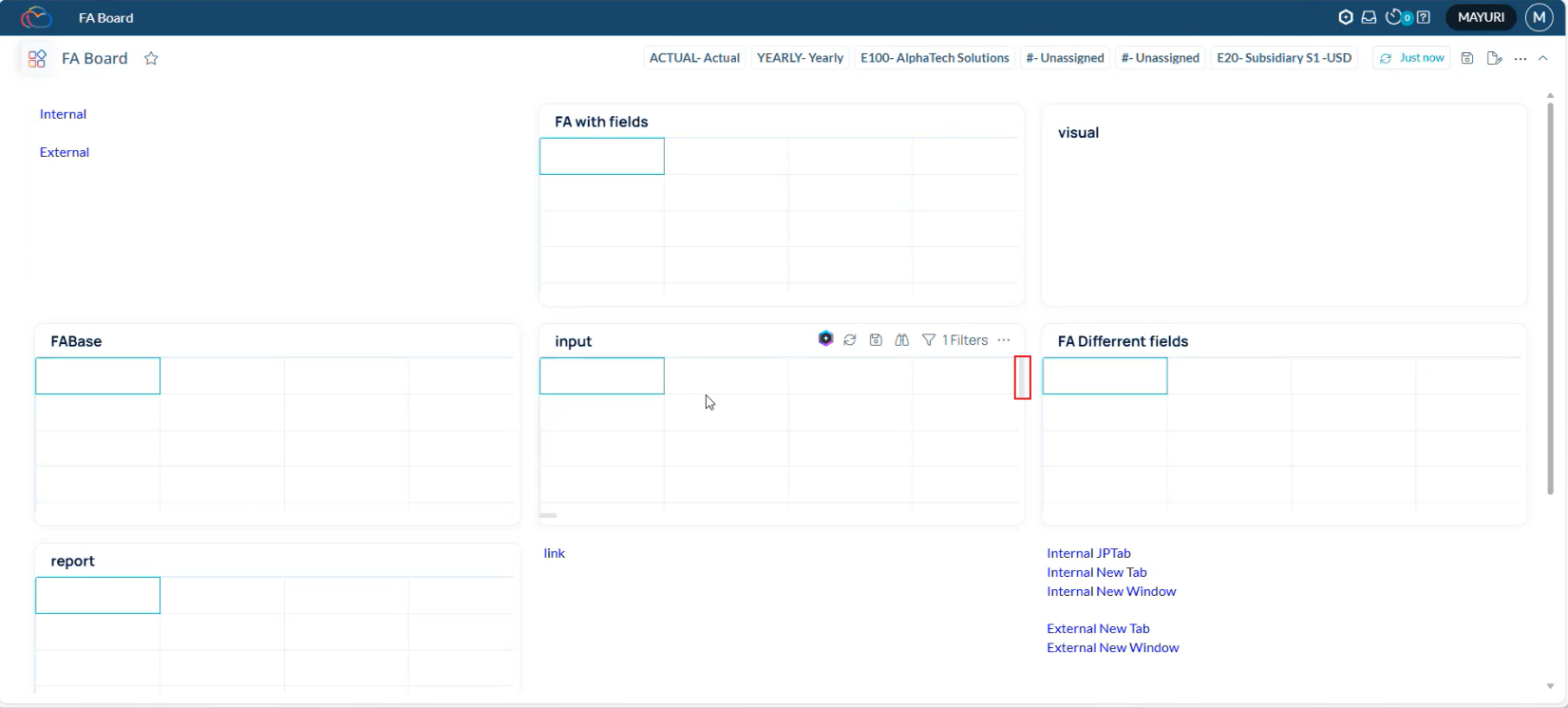Image resolution: width=1568 pixels, height=708 pixels.
Task: Collapse the header bar with chevron
Action: coord(1543,58)
